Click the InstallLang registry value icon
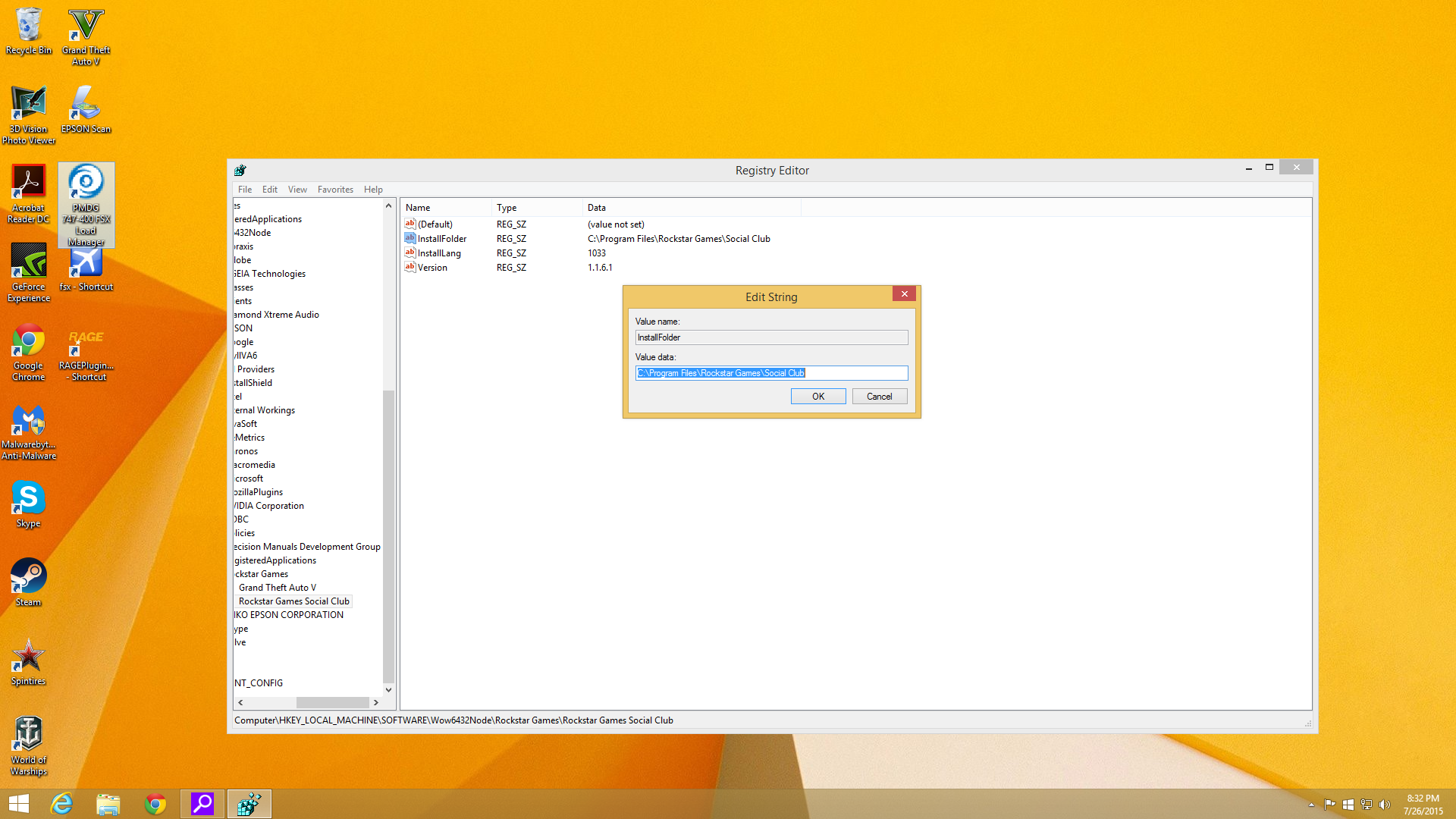The height and width of the screenshot is (819, 1456). pos(409,253)
